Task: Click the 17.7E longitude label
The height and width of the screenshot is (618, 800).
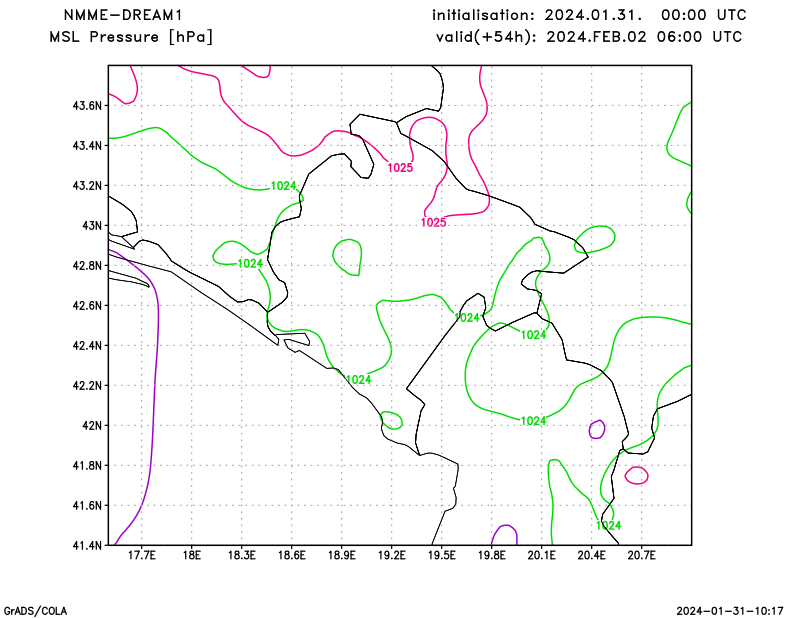Action: coord(141,555)
